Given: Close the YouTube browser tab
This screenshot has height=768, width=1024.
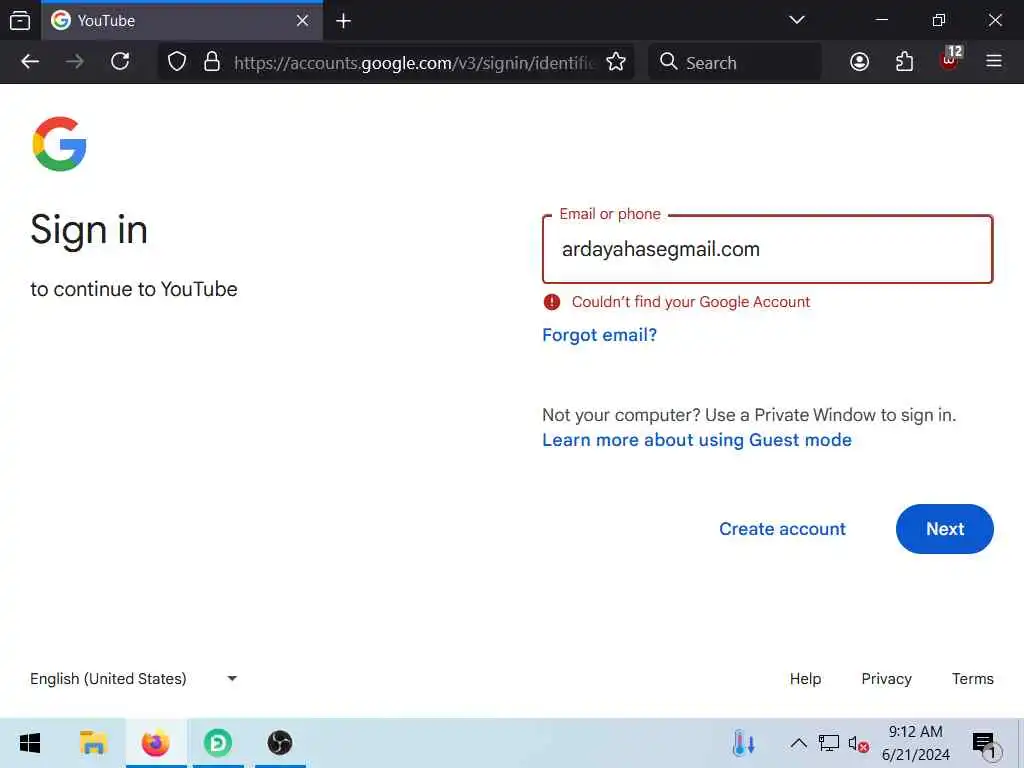Looking at the screenshot, I should 302,21.
